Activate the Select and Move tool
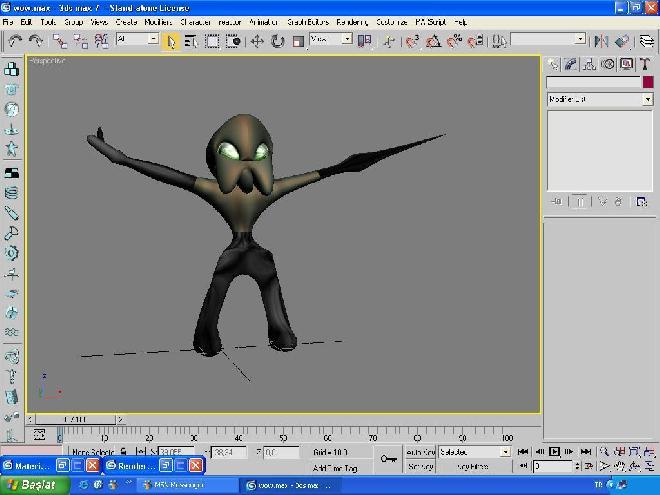The image size is (660, 495). [257, 41]
